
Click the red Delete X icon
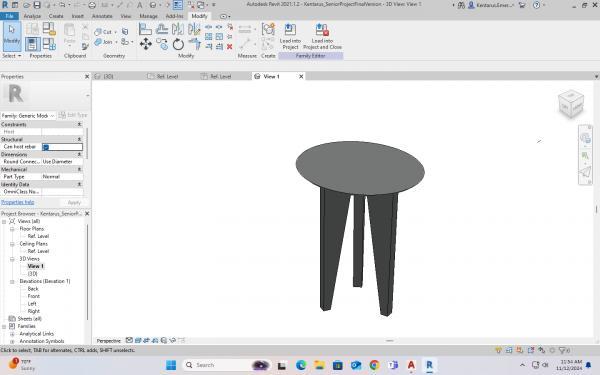[230, 47]
